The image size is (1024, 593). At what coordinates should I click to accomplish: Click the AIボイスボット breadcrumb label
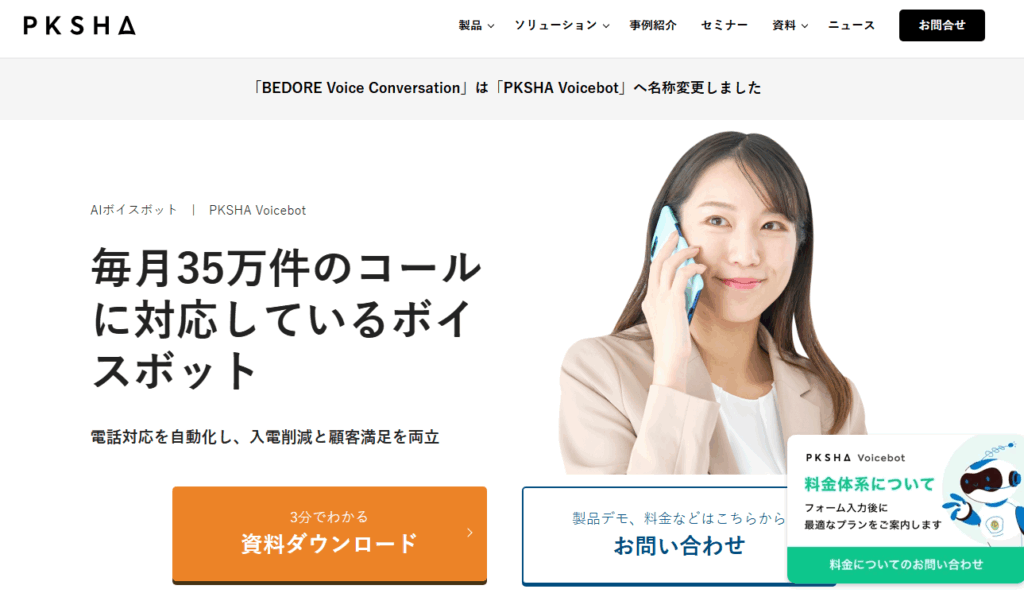pyautogui.click(x=134, y=210)
